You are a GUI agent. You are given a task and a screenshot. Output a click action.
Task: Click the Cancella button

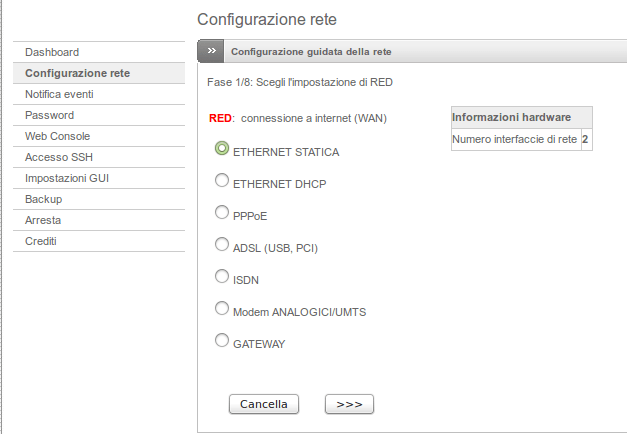coord(264,404)
